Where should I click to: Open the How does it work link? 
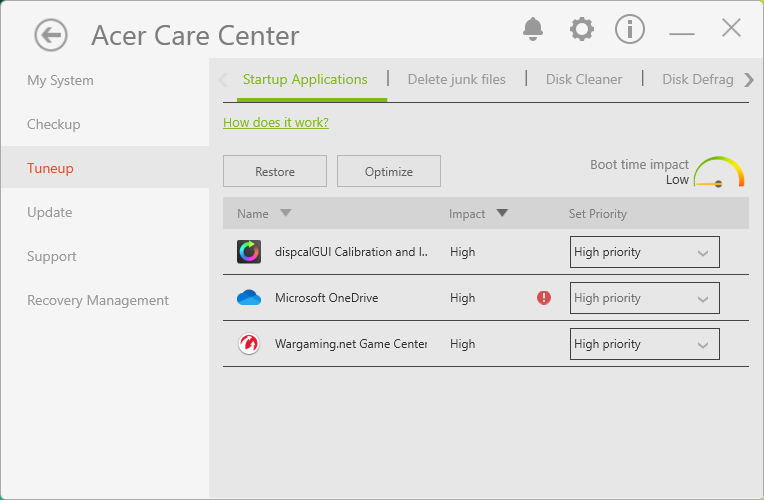pos(276,123)
